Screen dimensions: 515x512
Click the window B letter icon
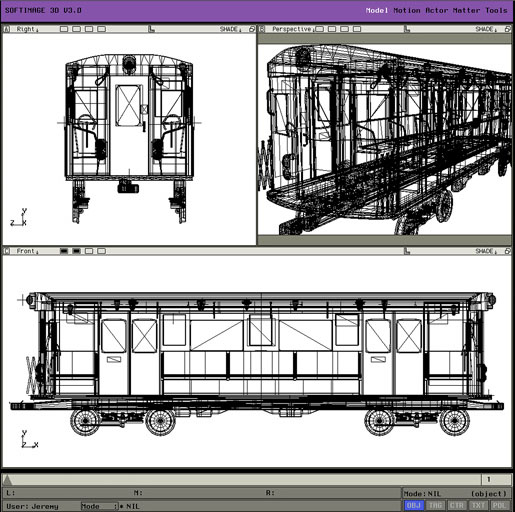click(x=262, y=29)
